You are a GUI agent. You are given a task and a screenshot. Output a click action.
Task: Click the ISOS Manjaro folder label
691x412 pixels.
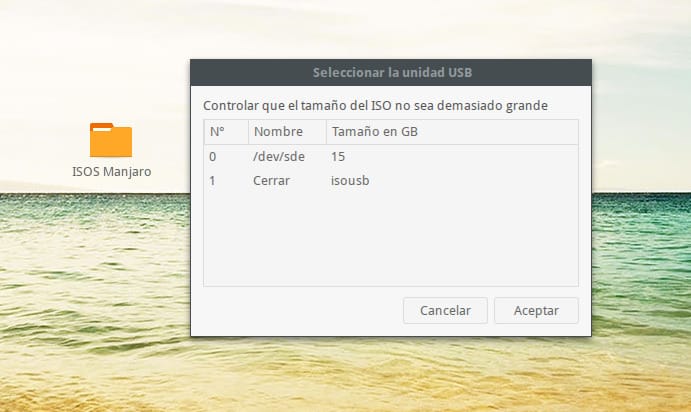coord(111,171)
